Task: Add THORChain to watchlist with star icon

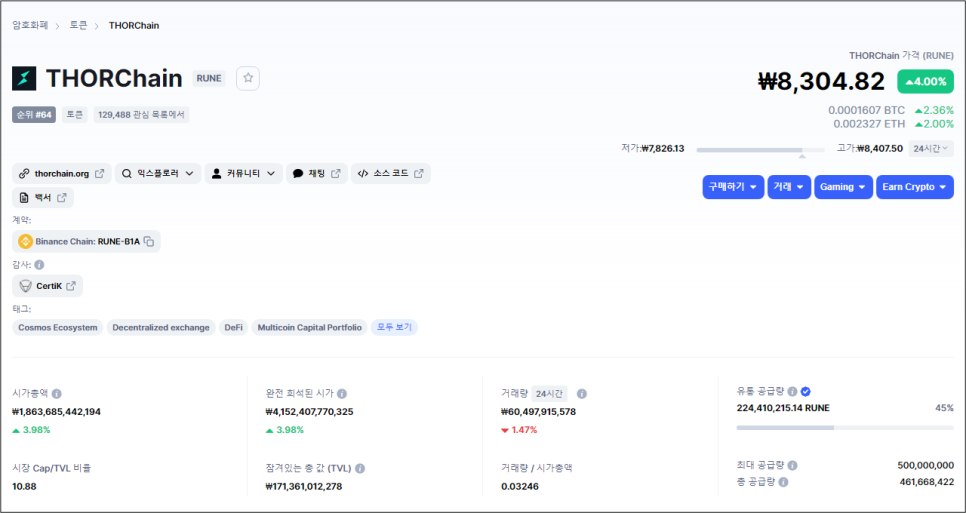Action: point(248,78)
